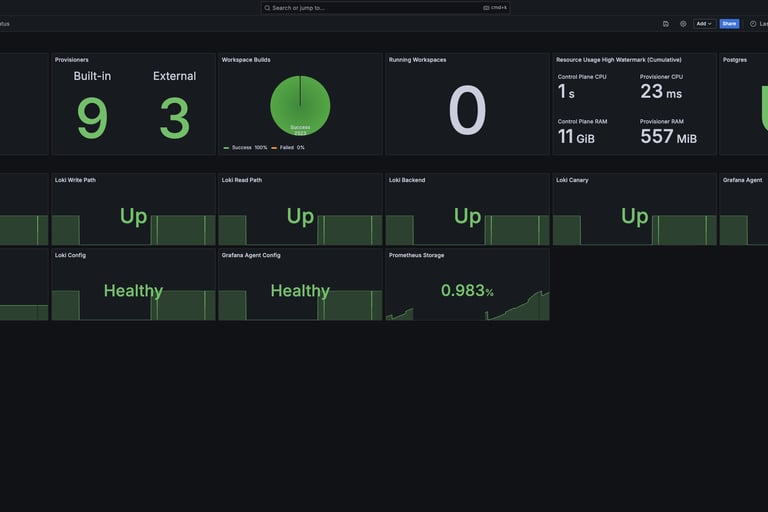Open the Prometheus Storage panel title

(416, 255)
